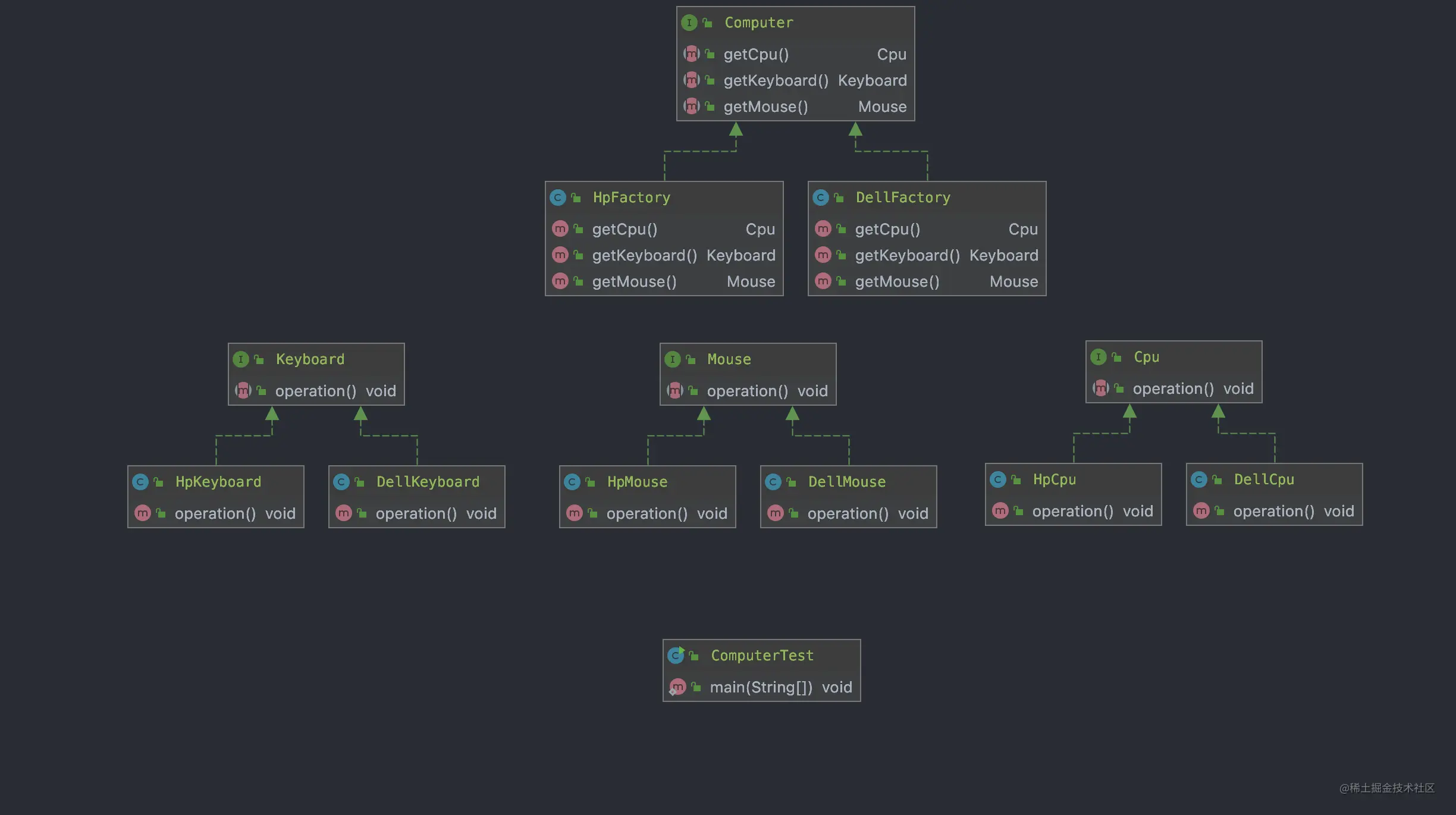
Task: Select the DellKeyboard class name
Action: pos(428,482)
